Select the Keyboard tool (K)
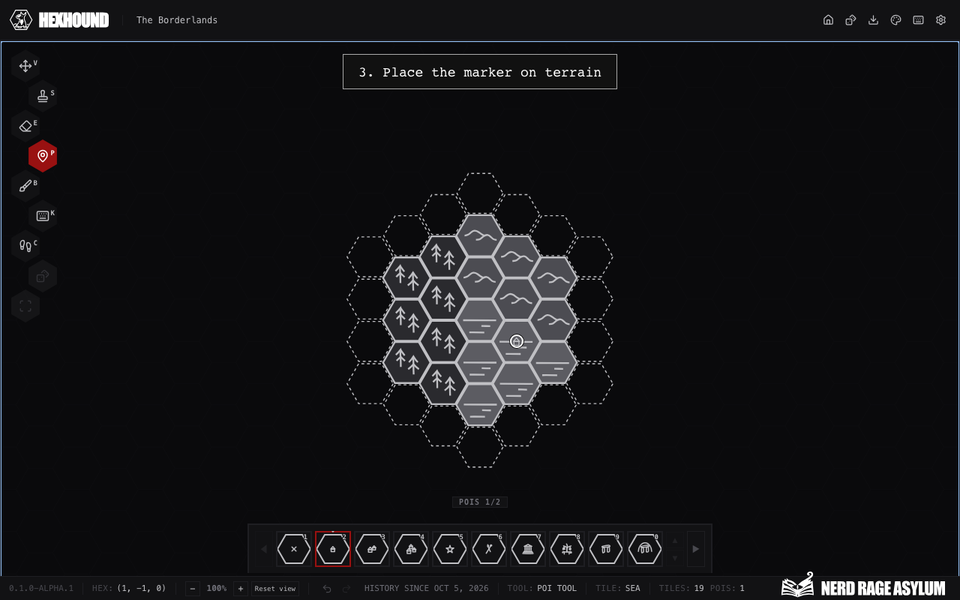The image size is (960, 600). 43,216
